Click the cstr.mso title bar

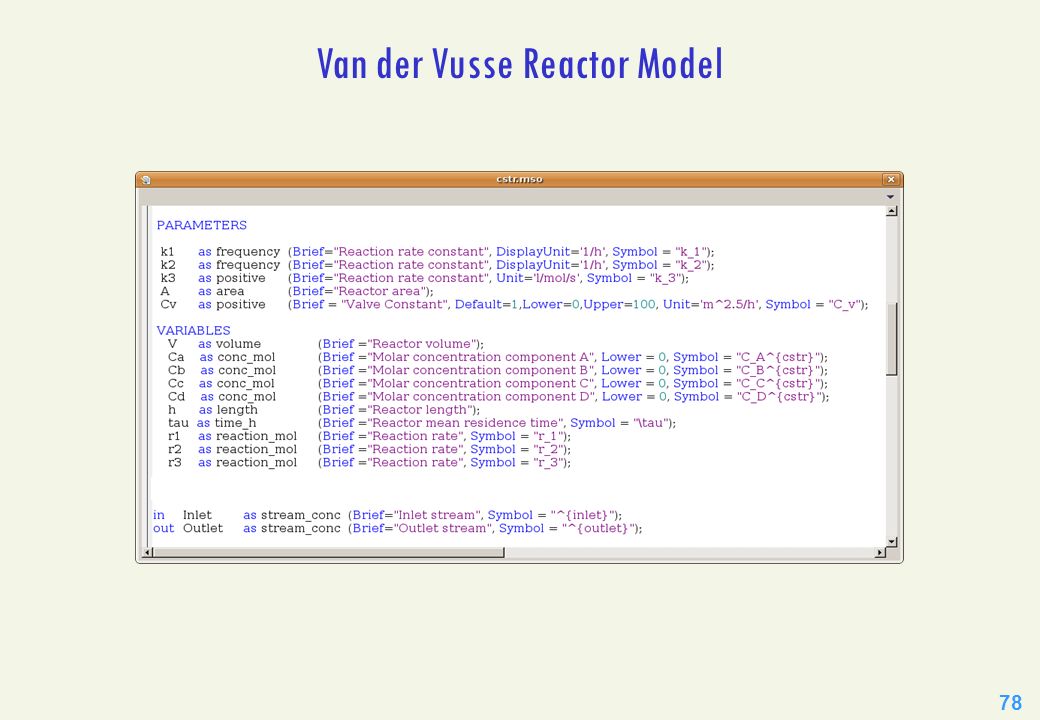point(519,180)
